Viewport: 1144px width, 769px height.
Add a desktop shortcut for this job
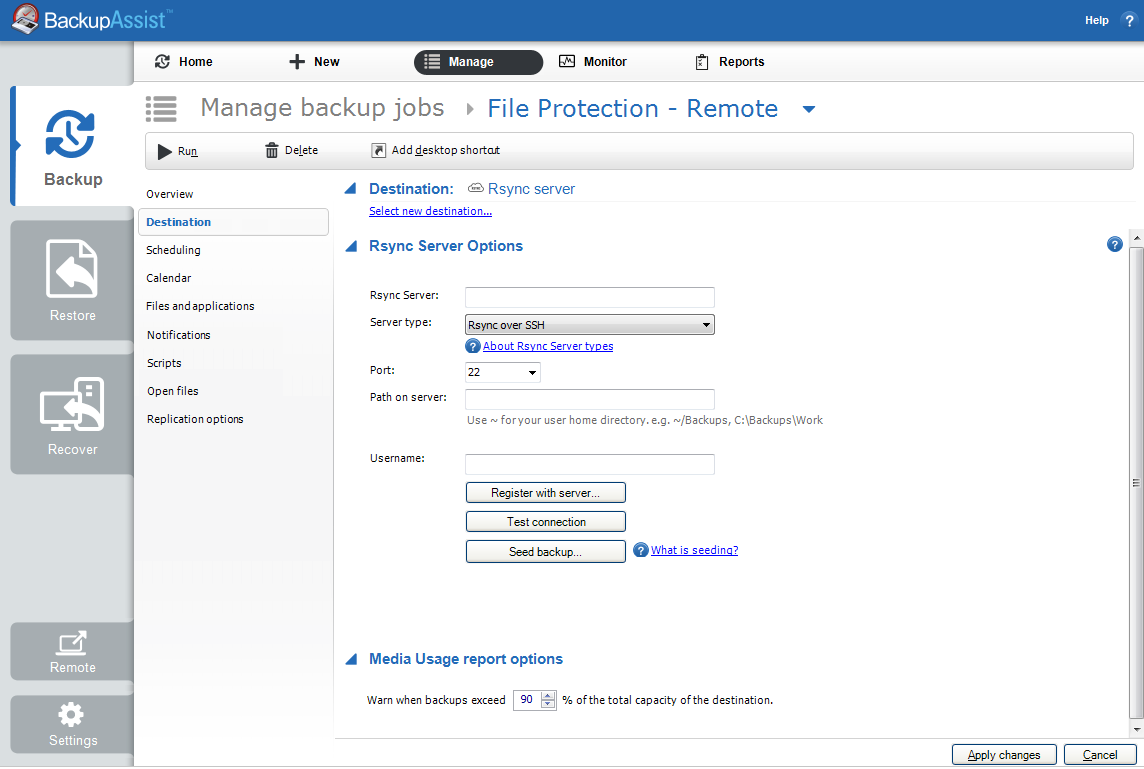point(436,150)
